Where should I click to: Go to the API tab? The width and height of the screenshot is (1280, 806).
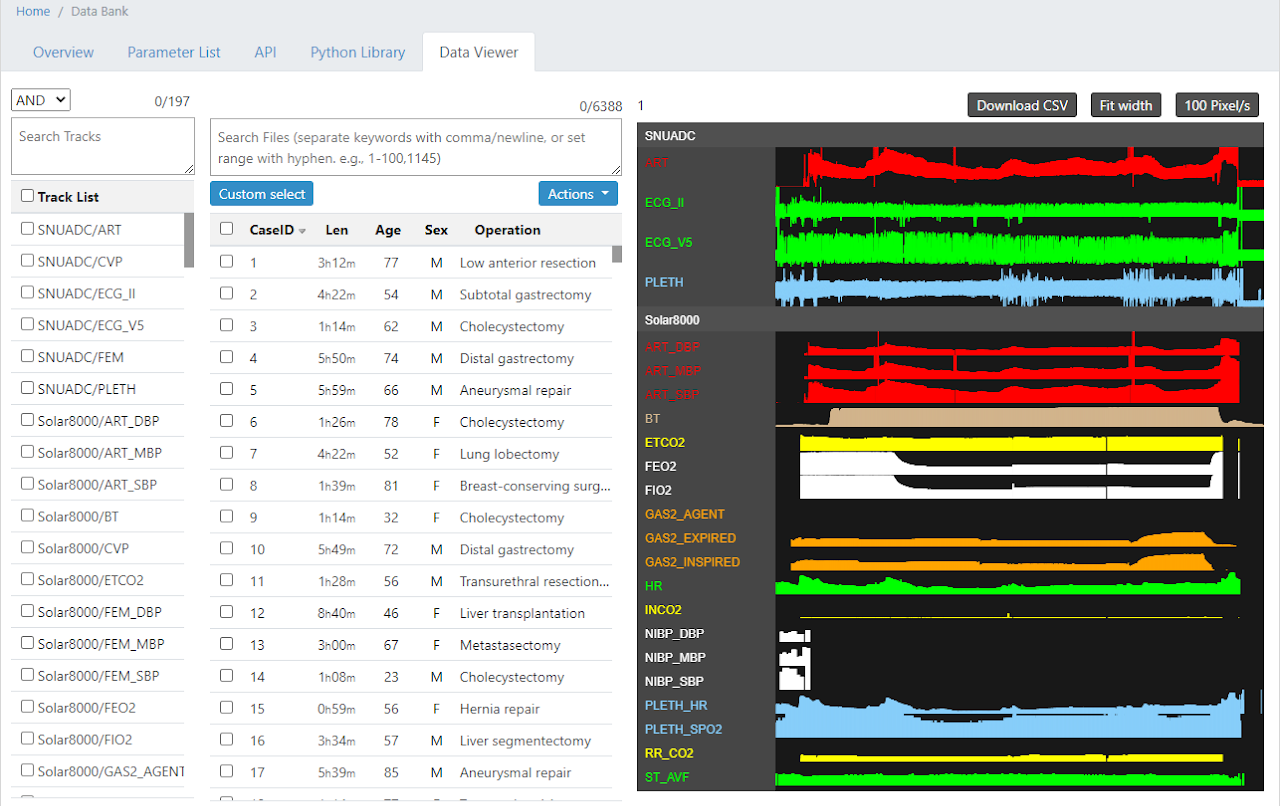pyautogui.click(x=265, y=52)
